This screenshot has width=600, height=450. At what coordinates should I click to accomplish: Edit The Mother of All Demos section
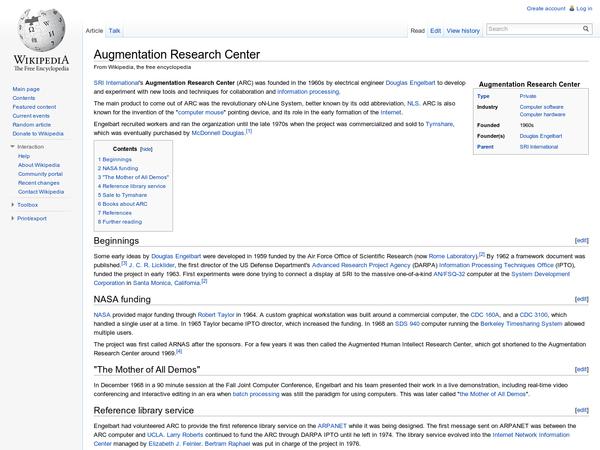[x=582, y=369]
